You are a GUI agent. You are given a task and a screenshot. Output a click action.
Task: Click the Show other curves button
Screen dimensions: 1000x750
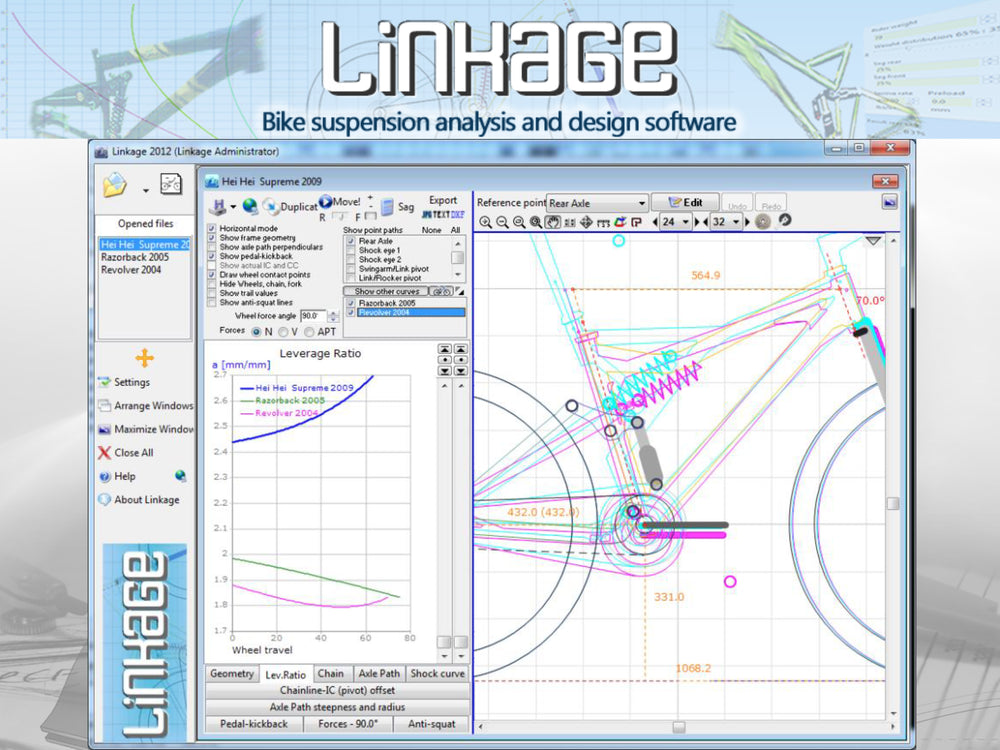(385, 291)
